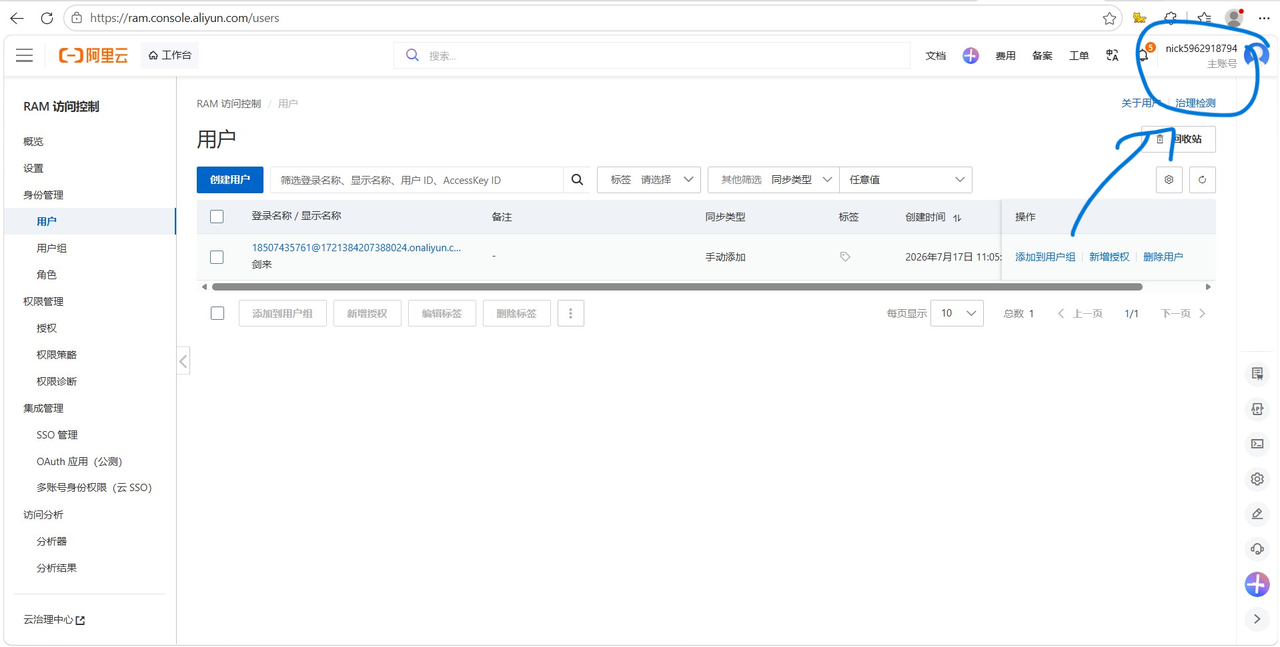Tick the checkbox for user 剑来
The image size is (1280, 647).
pyautogui.click(x=217, y=257)
